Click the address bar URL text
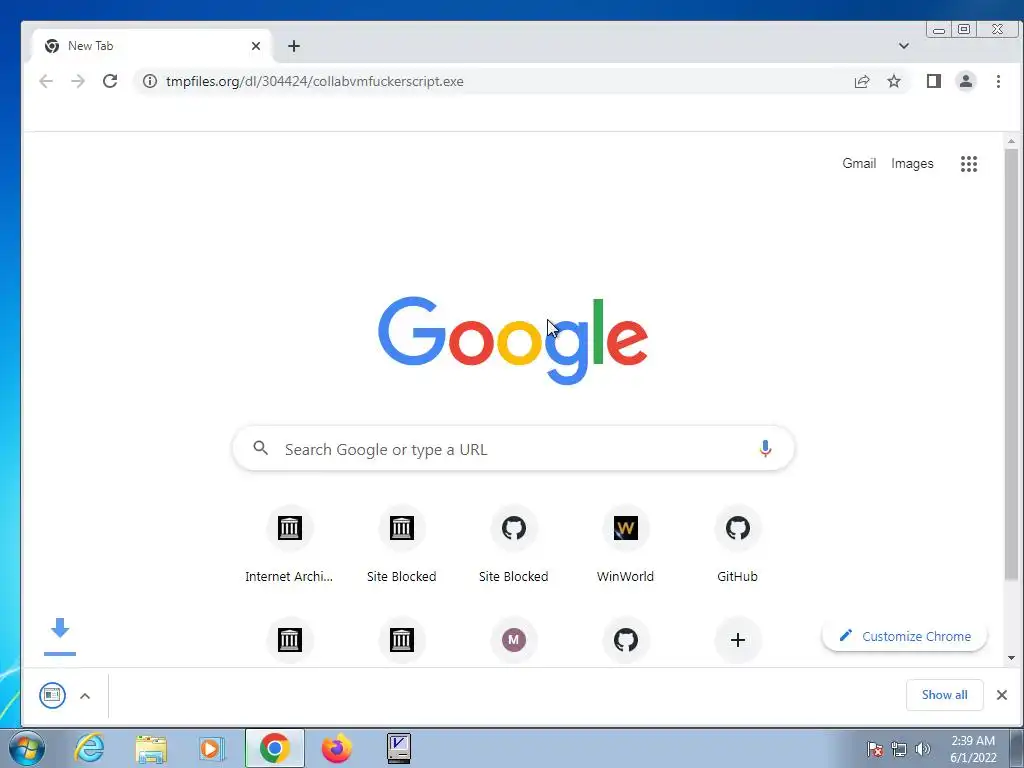Image resolution: width=1024 pixels, height=768 pixels. pos(315,82)
